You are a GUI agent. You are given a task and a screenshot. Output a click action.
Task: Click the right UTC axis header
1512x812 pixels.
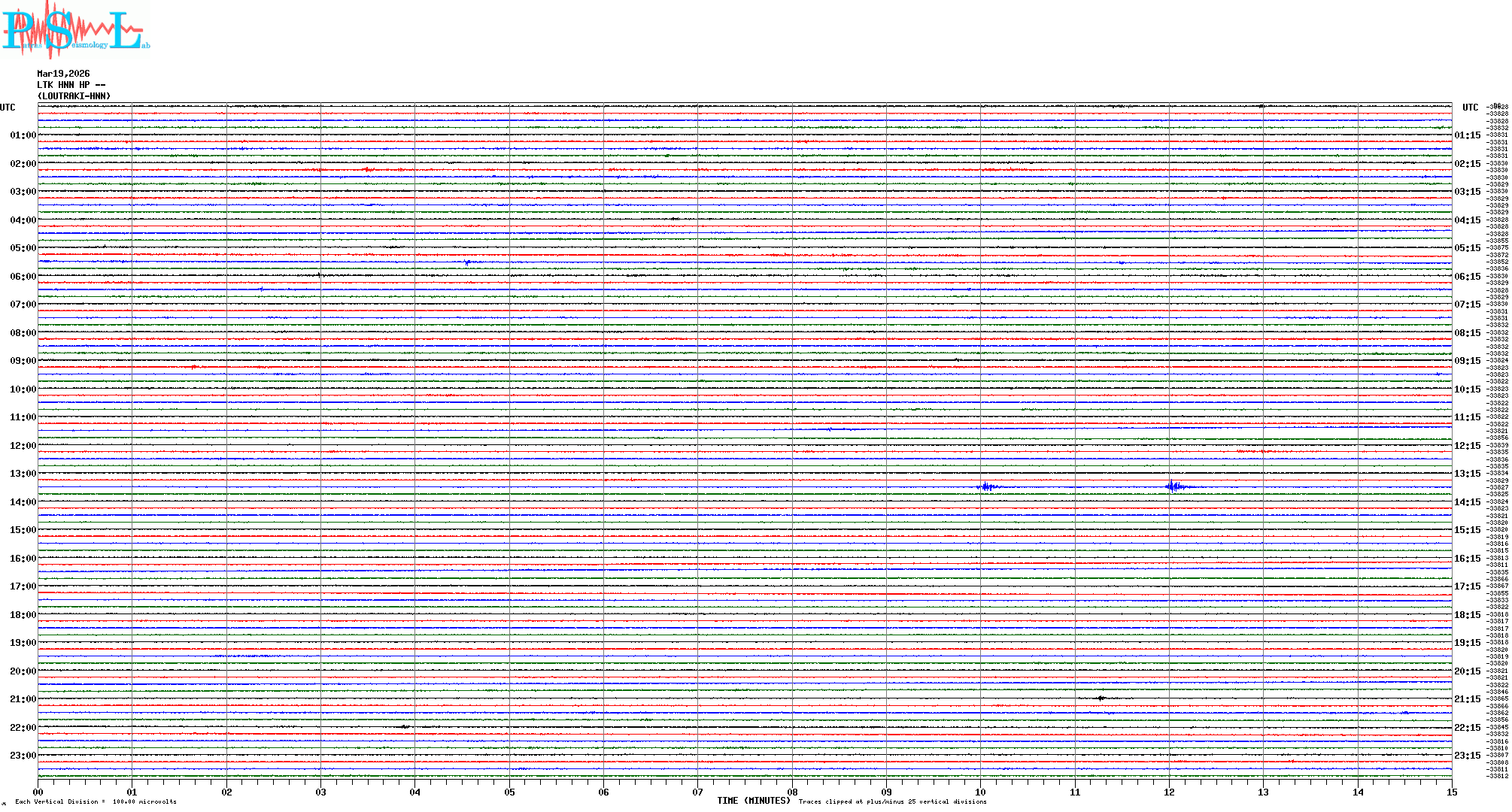(1470, 108)
